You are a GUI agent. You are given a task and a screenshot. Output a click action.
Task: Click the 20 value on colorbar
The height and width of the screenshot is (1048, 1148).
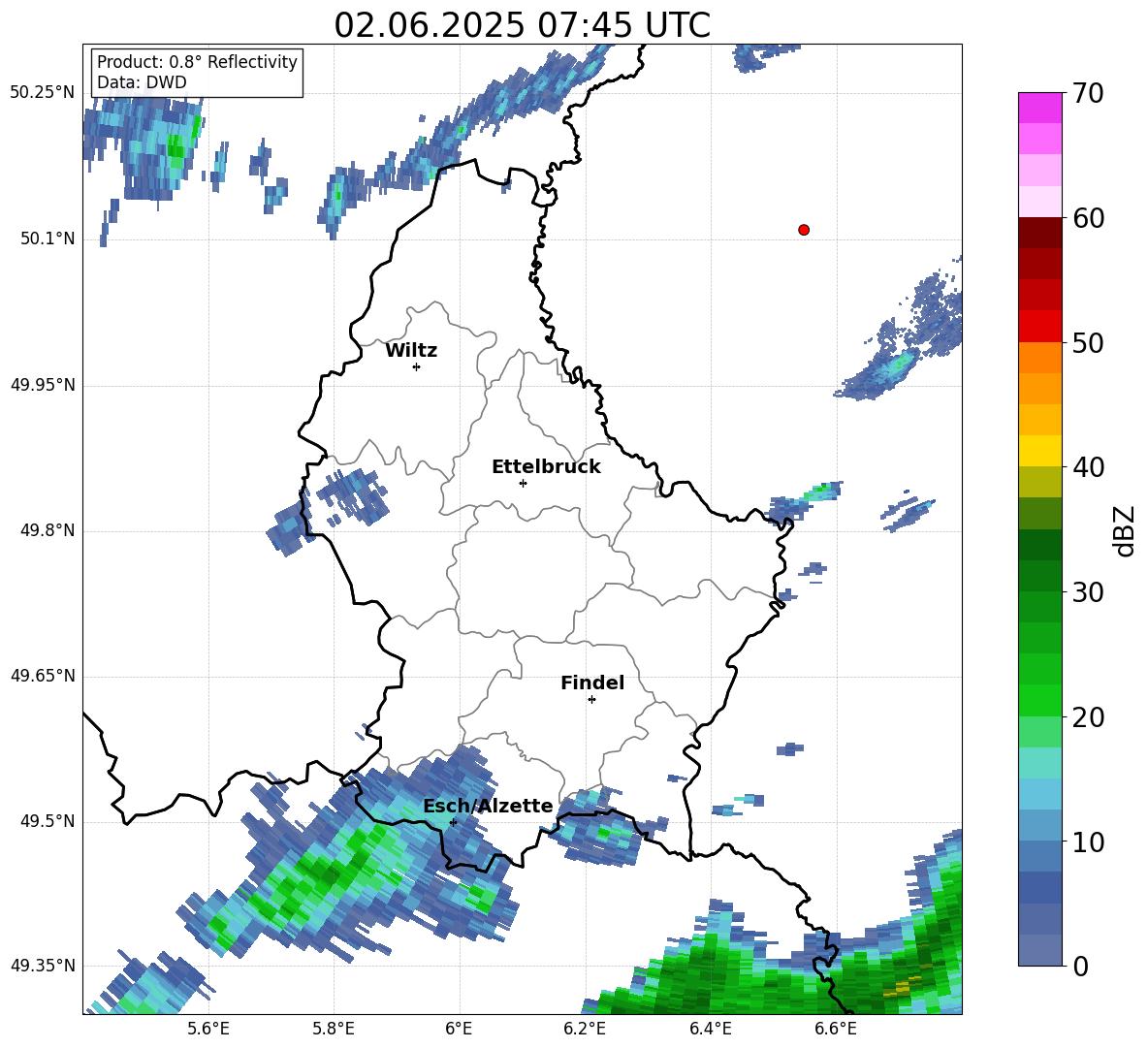[x=1088, y=717]
